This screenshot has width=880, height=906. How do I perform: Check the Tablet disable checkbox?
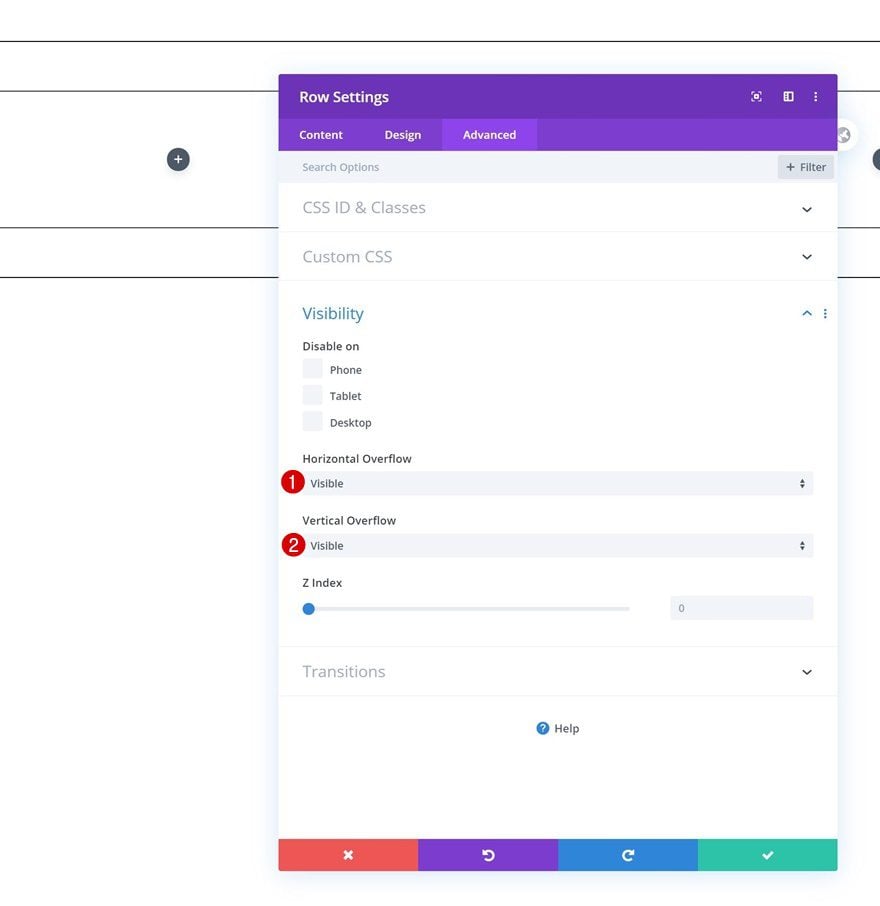313,395
